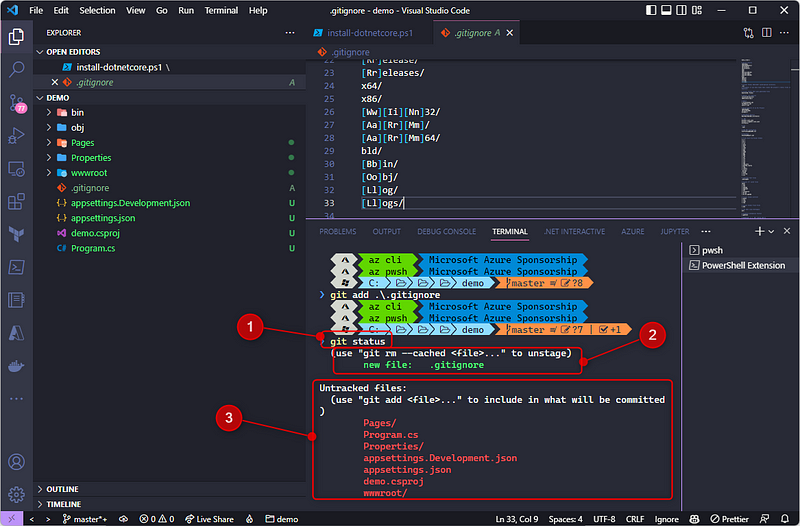Viewport: 800px width, 526px height.
Task: Toggle the primary side bar layout button
Action: [x=653, y=11]
